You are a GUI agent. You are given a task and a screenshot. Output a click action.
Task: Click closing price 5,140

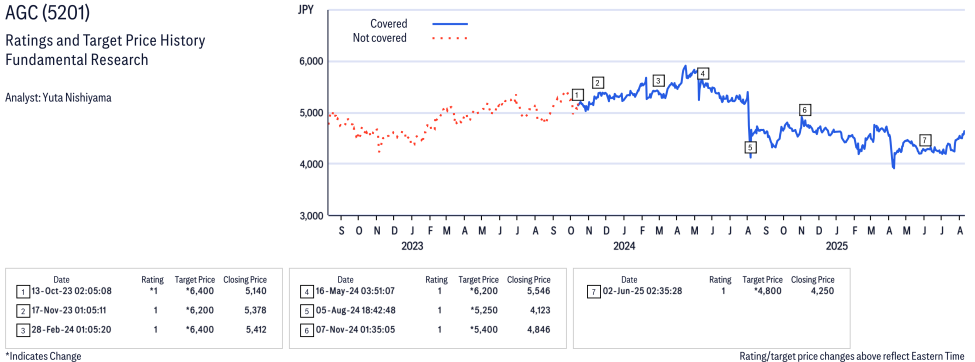pos(255,291)
